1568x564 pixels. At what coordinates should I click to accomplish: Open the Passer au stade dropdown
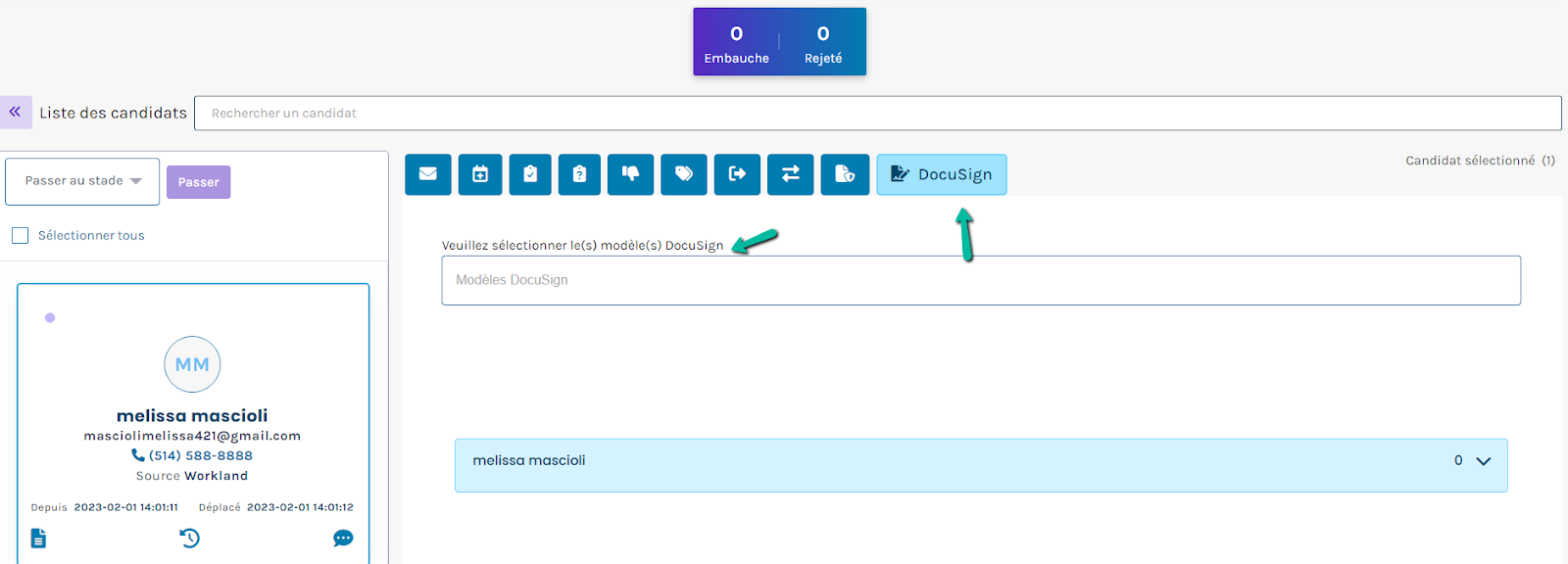[x=82, y=181]
